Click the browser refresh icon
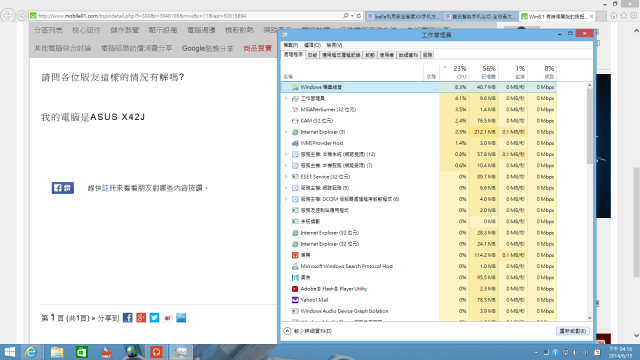 point(359,16)
